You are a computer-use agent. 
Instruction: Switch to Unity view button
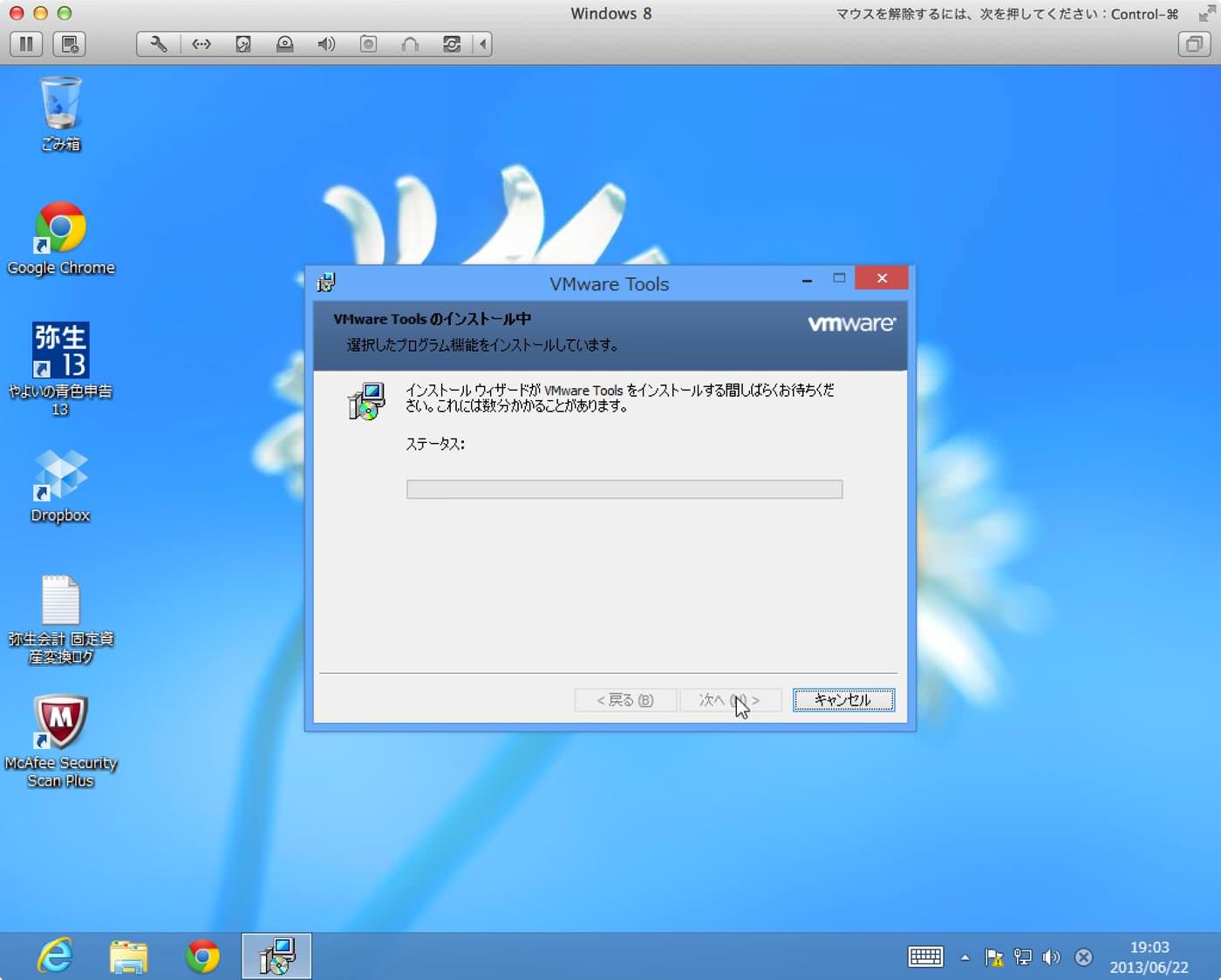1194,44
